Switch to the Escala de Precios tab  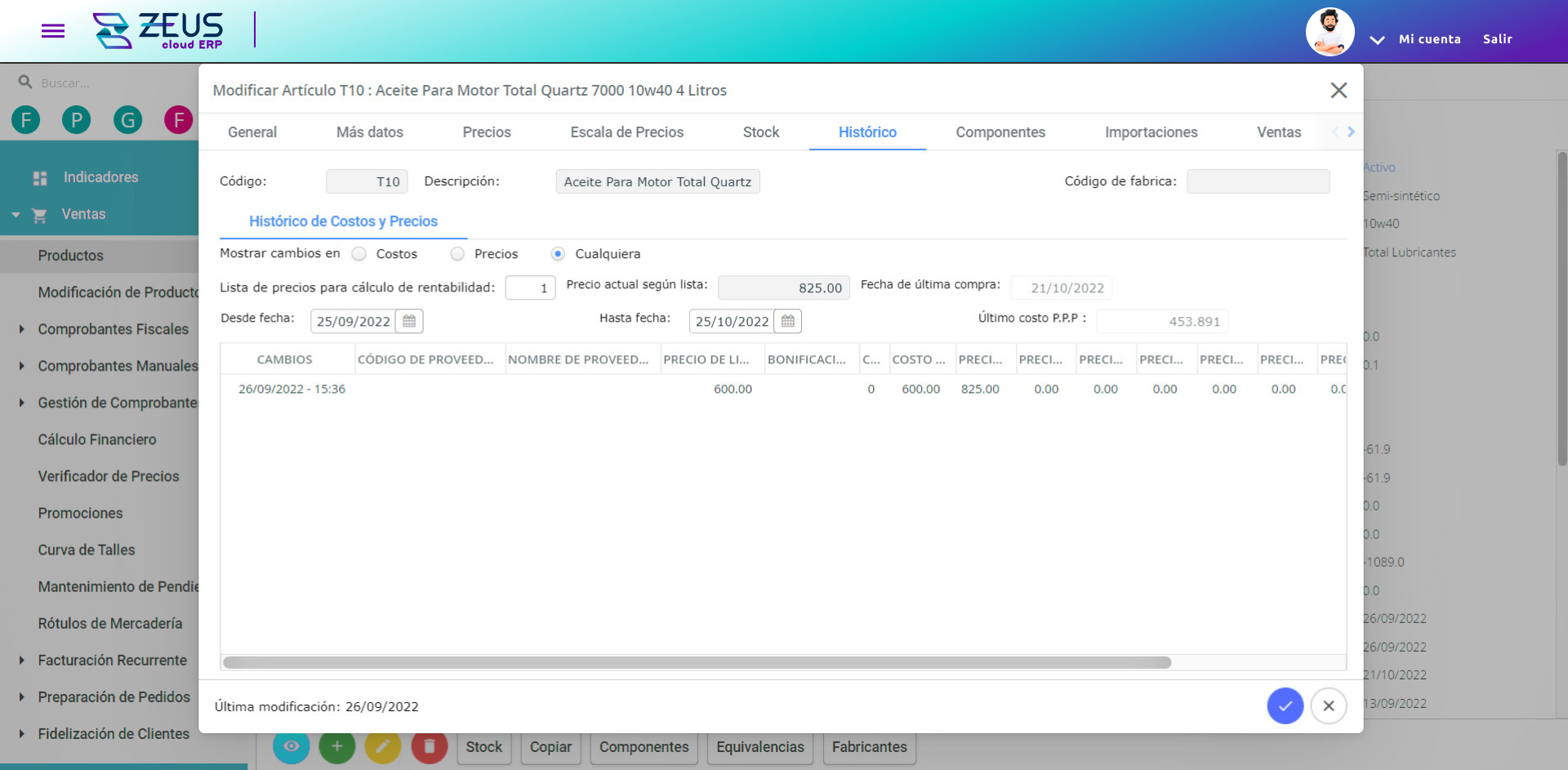pyautogui.click(x=626, y=132)
